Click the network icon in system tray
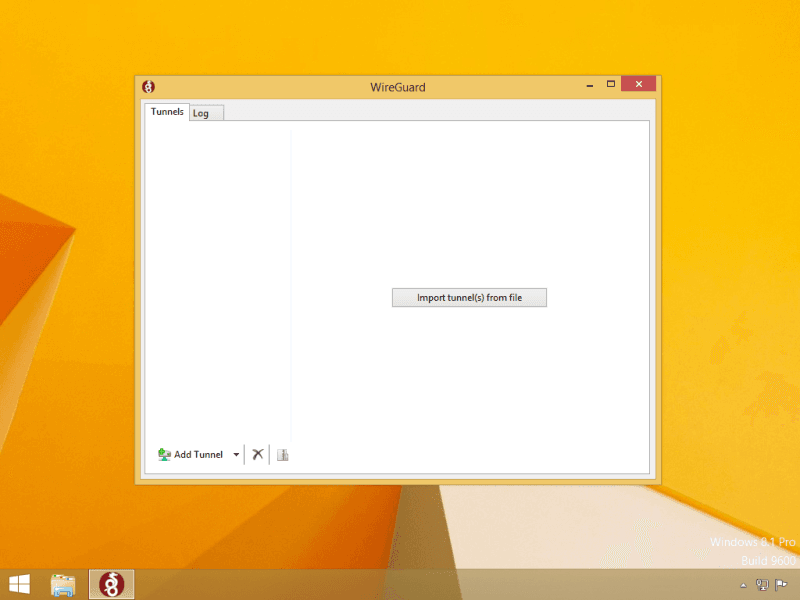Viewport: 800px width, 600px height. click(762, 585)
